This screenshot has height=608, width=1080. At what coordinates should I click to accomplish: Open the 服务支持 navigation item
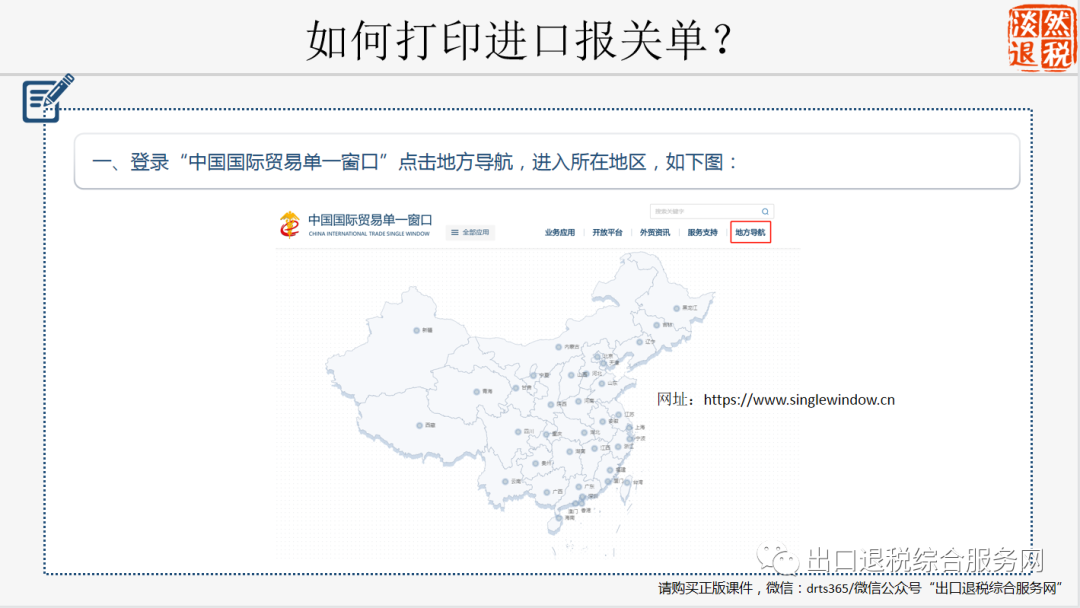702,233
